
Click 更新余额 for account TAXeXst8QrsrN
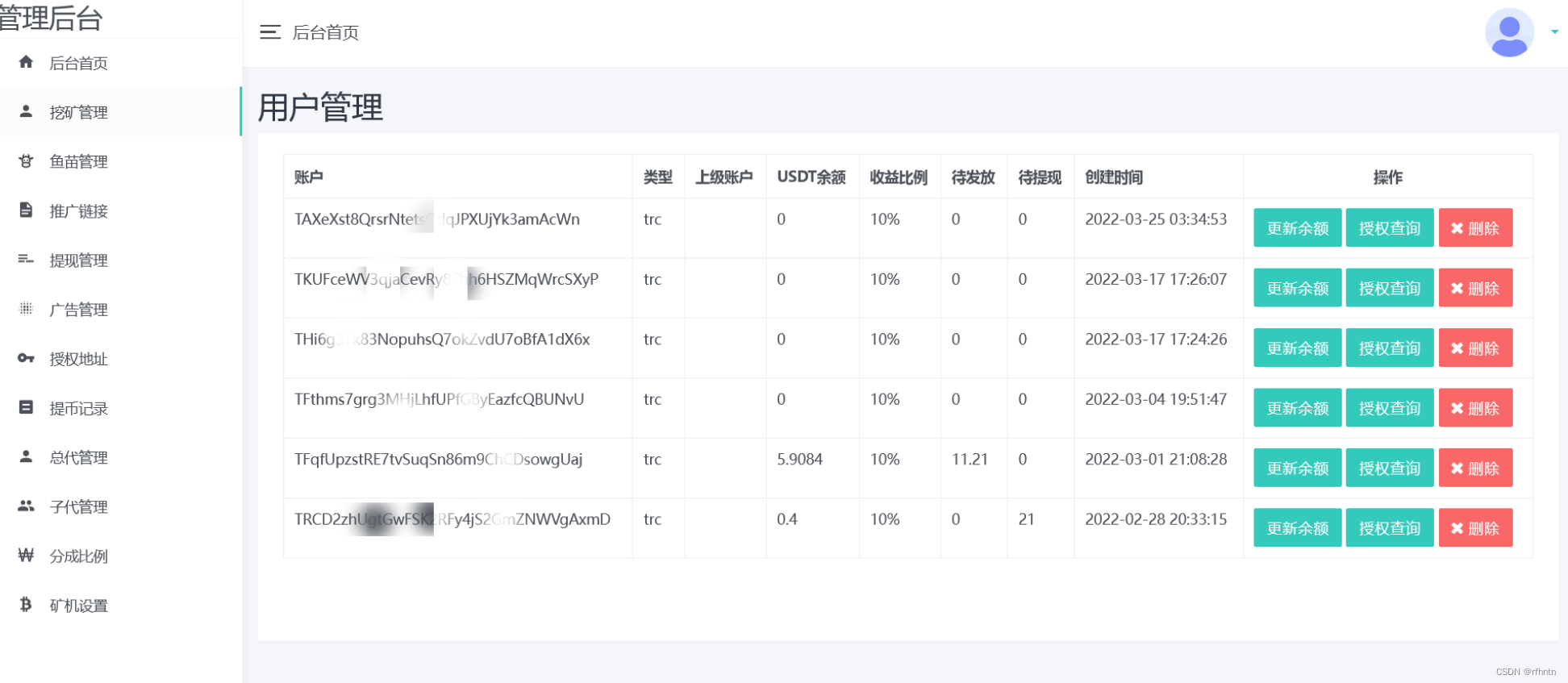pos(1297,228)
